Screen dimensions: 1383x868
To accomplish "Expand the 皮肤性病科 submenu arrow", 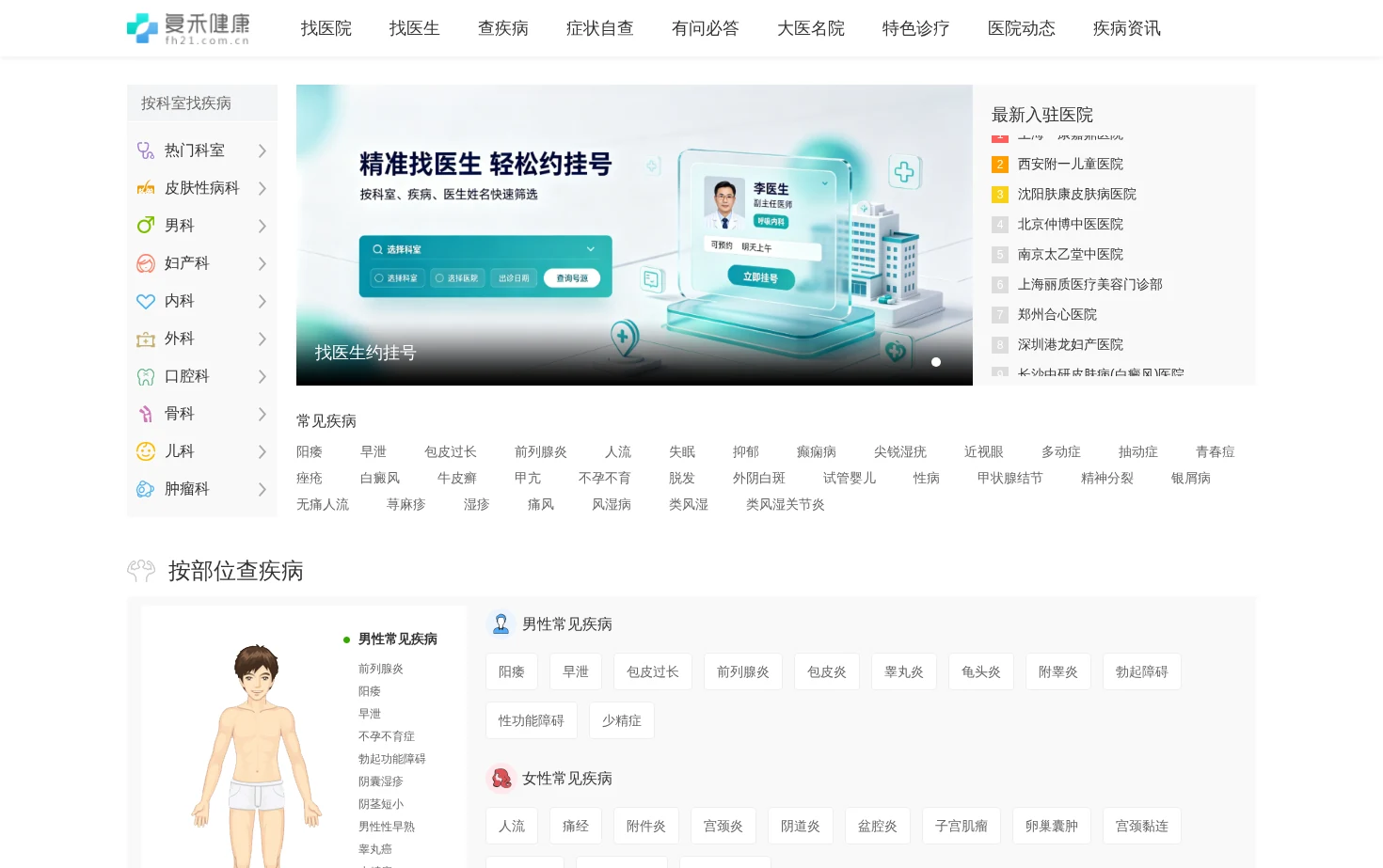I will [x=262, y=188].
